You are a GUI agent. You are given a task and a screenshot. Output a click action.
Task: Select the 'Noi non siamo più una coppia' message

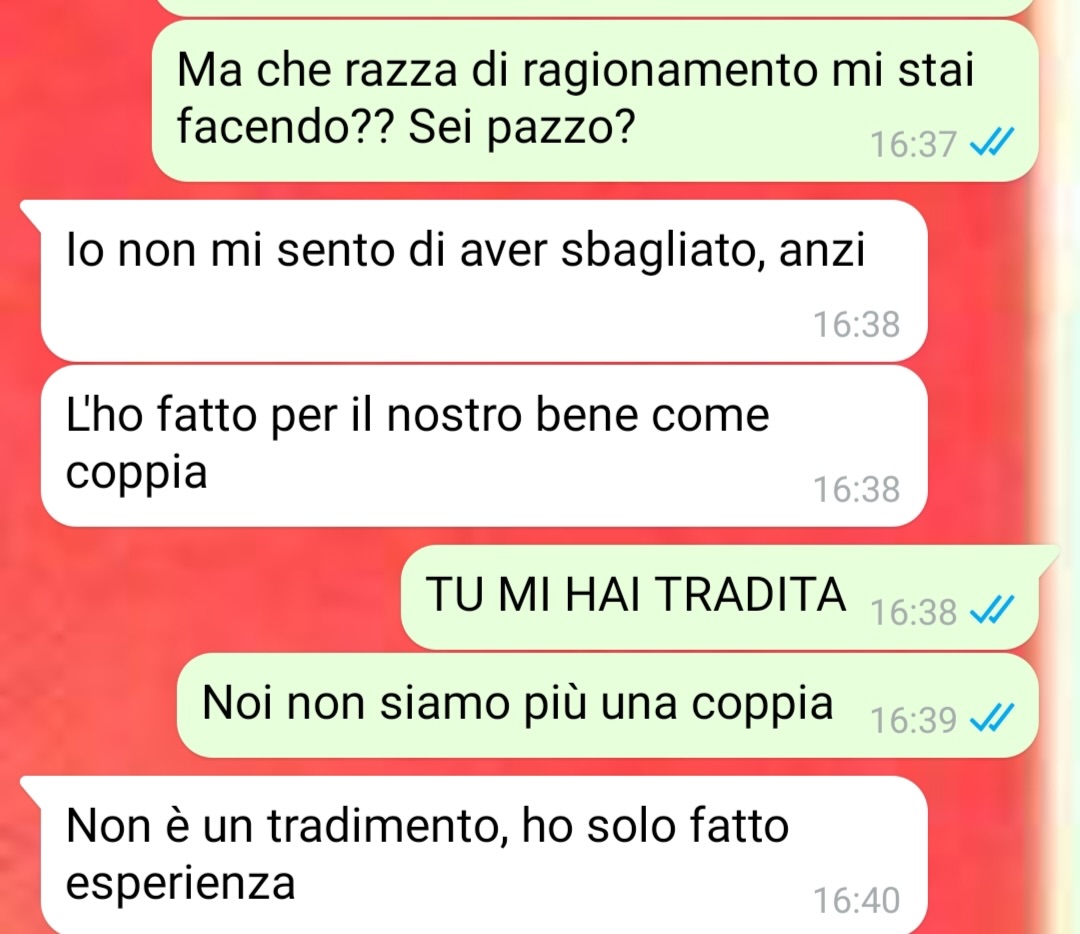[608, 705]
